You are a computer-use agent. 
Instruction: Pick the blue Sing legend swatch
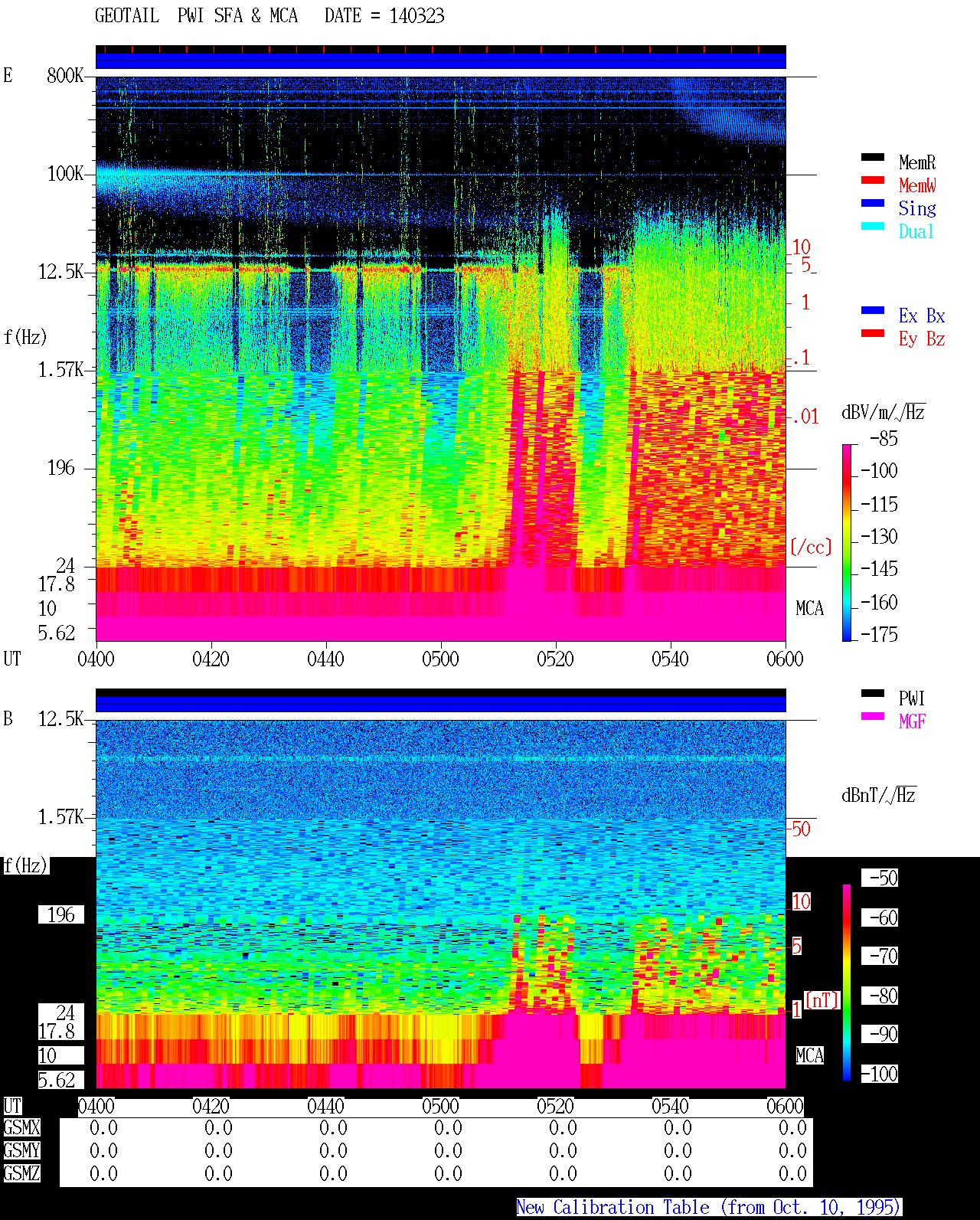[x=873, y=204]
